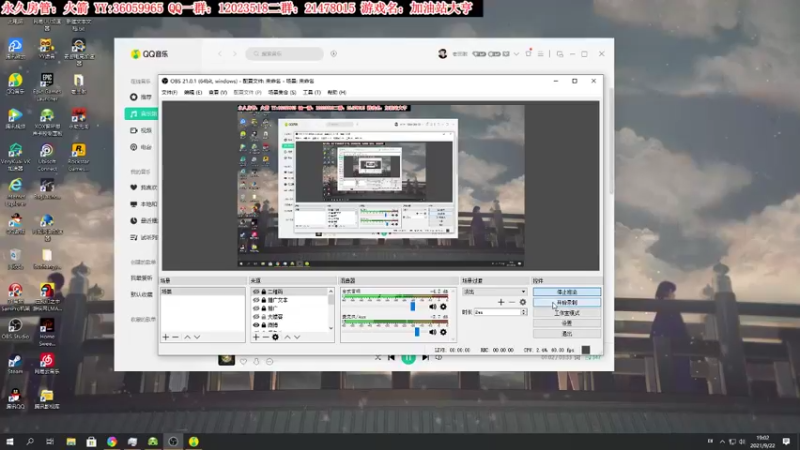Adjust the bottom mixer channel volume slider
The image size is (800, 450).
417,332
